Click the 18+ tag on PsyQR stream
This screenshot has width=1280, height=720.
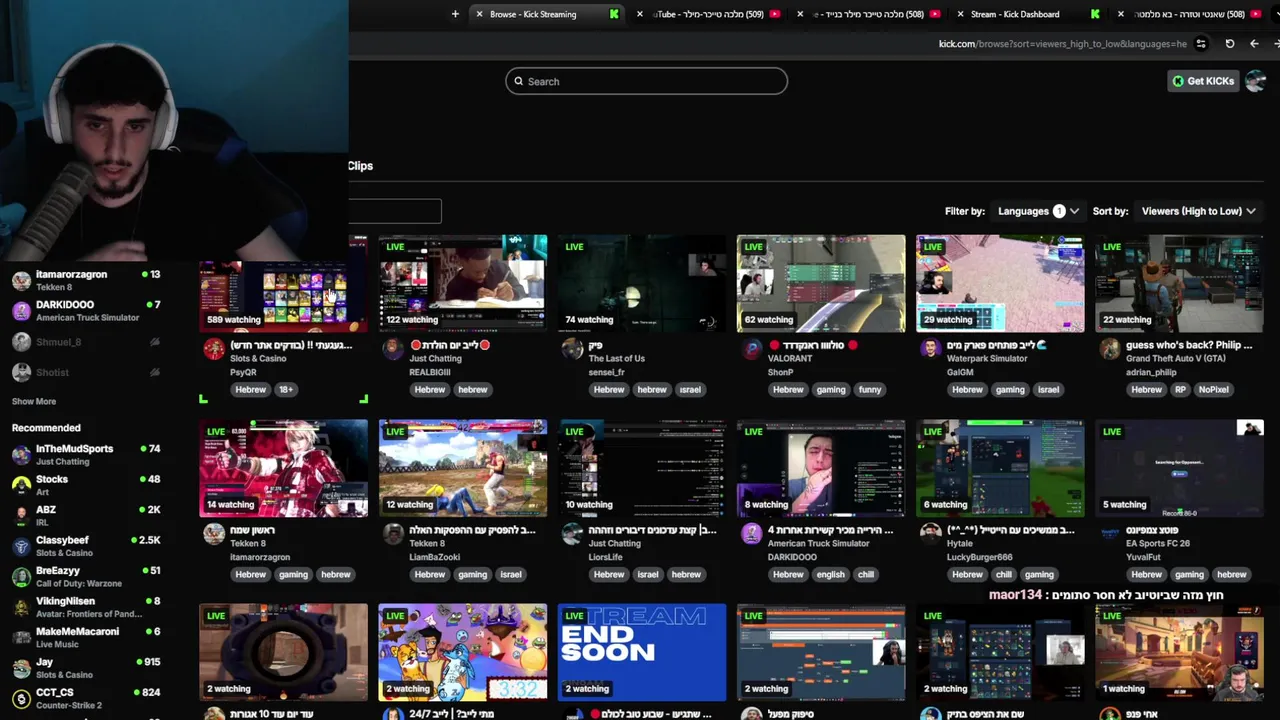[x=286, y=390]
